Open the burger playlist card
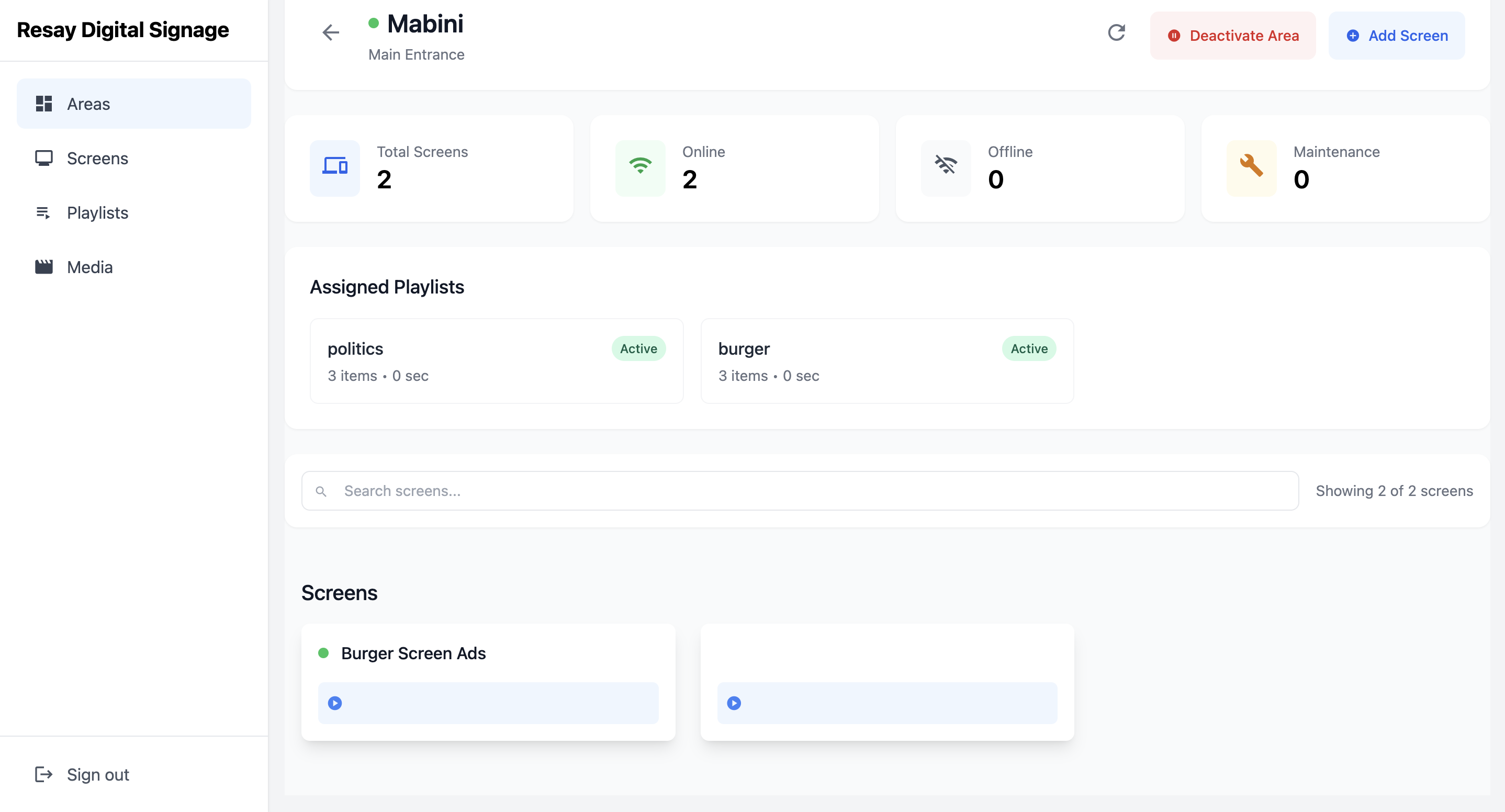The height and width of the screenshot is (812, 1505). pyautogui.click(x=887, y=361)
